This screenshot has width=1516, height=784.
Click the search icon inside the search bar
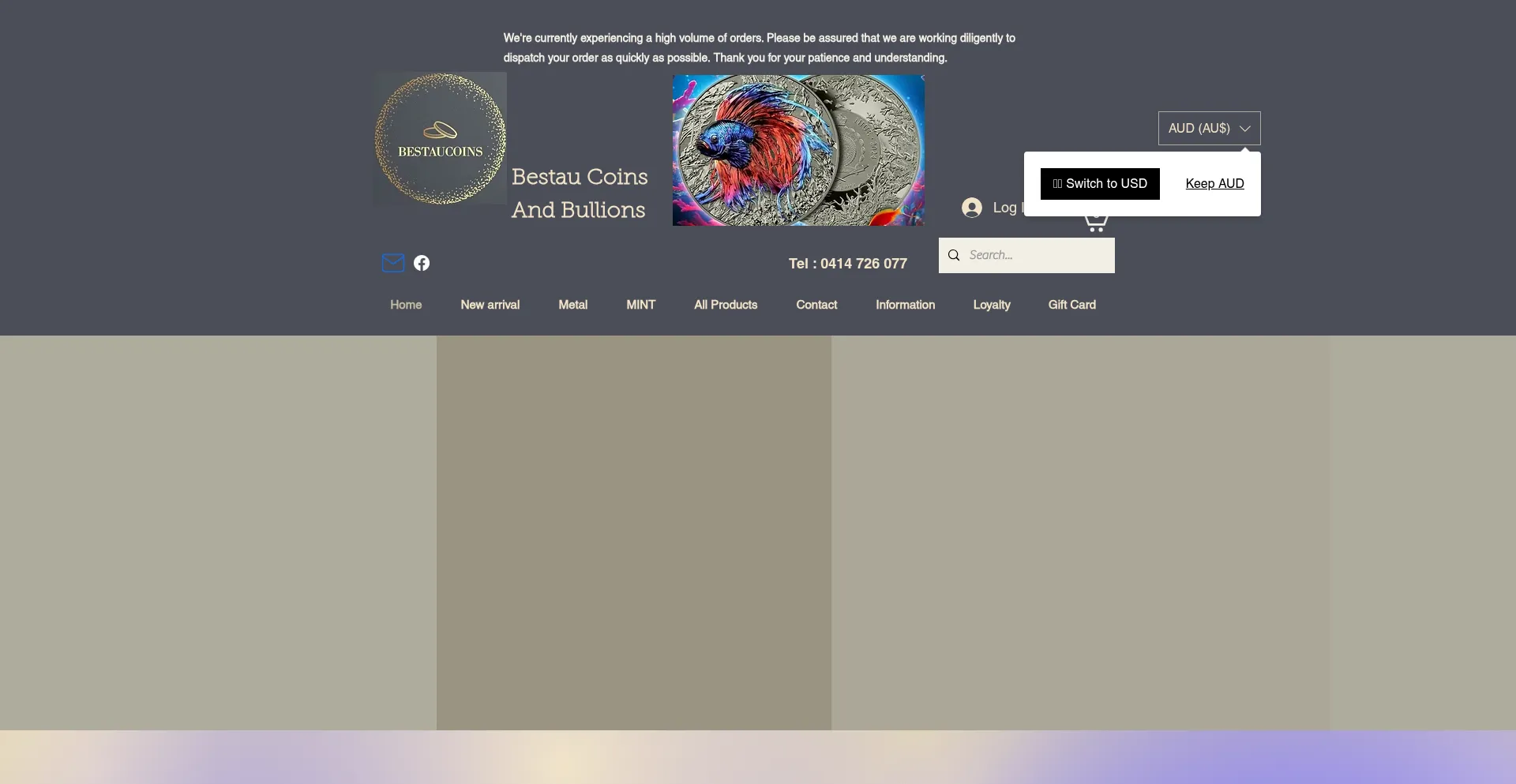click(x=953, y=255)
